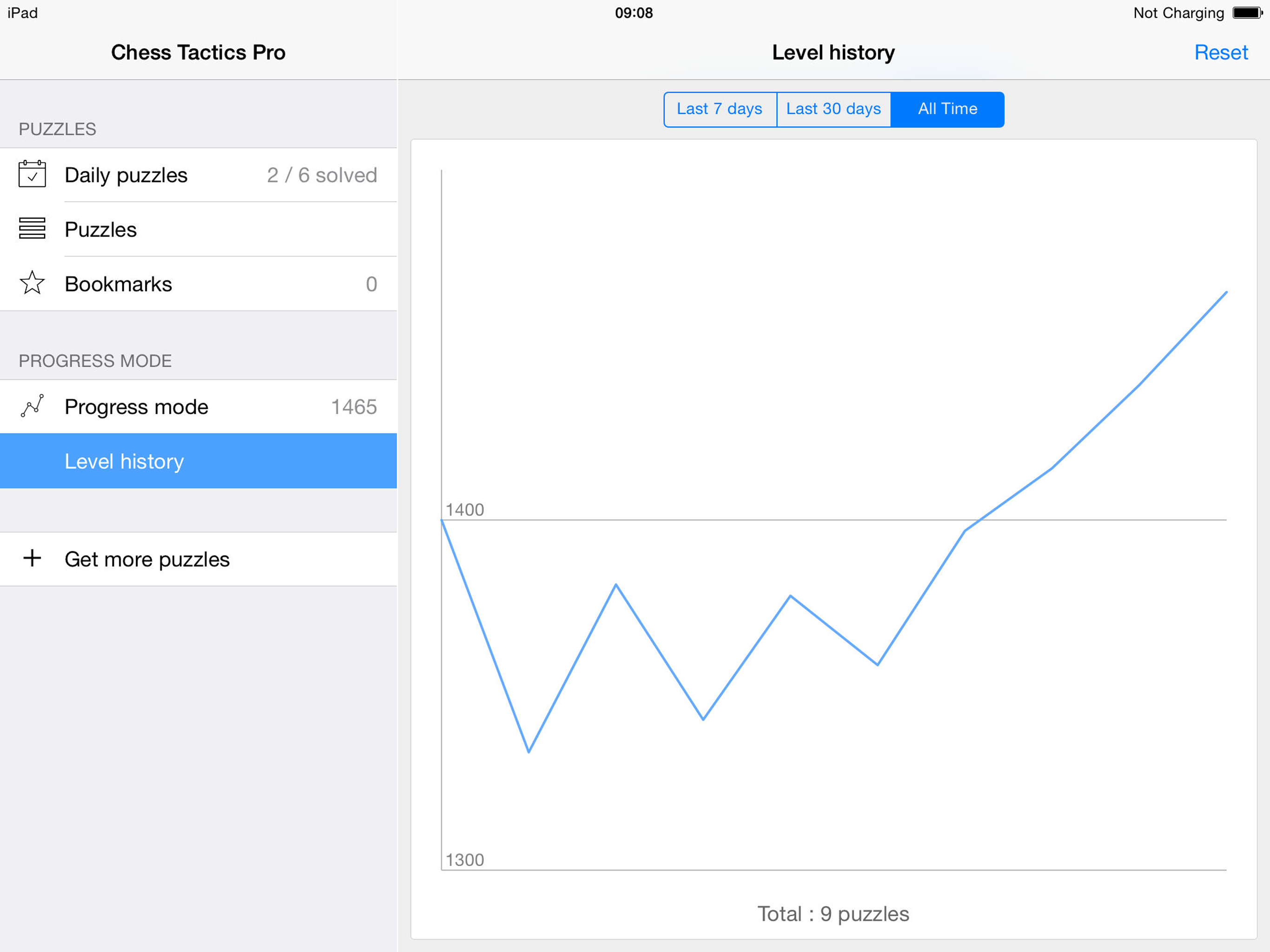
Task: Open the Puzzles list row
Action: 100,230
